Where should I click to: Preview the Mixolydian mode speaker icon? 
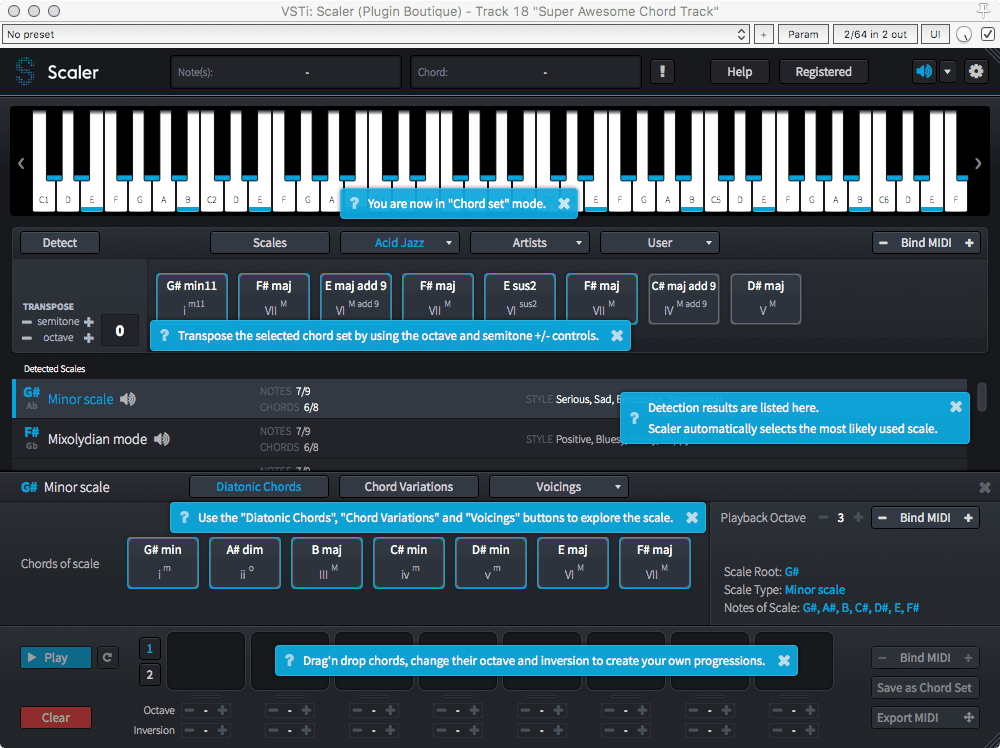(161, 439)
